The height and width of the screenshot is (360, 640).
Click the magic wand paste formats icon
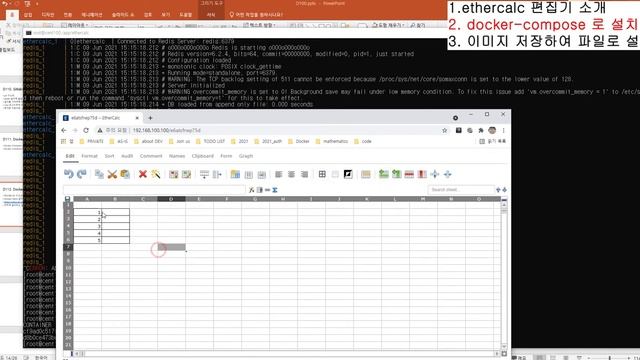tap(156, 174)
